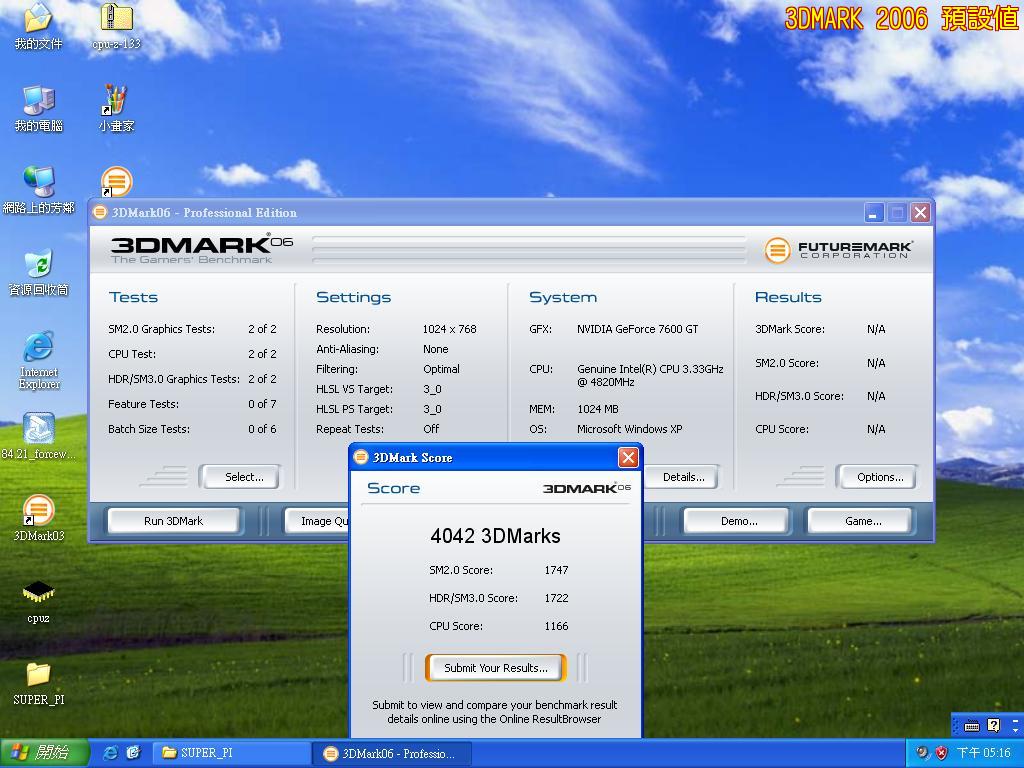Click the Microsoft Windows XP OS text
Image resolution: width=1024 pixels, height=768 pixels.
tap(630, 429)
